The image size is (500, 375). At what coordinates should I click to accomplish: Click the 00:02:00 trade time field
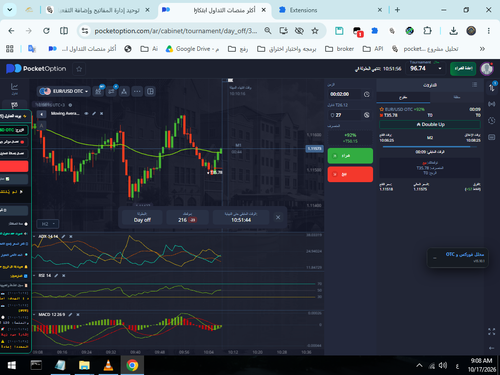(345, 94)
